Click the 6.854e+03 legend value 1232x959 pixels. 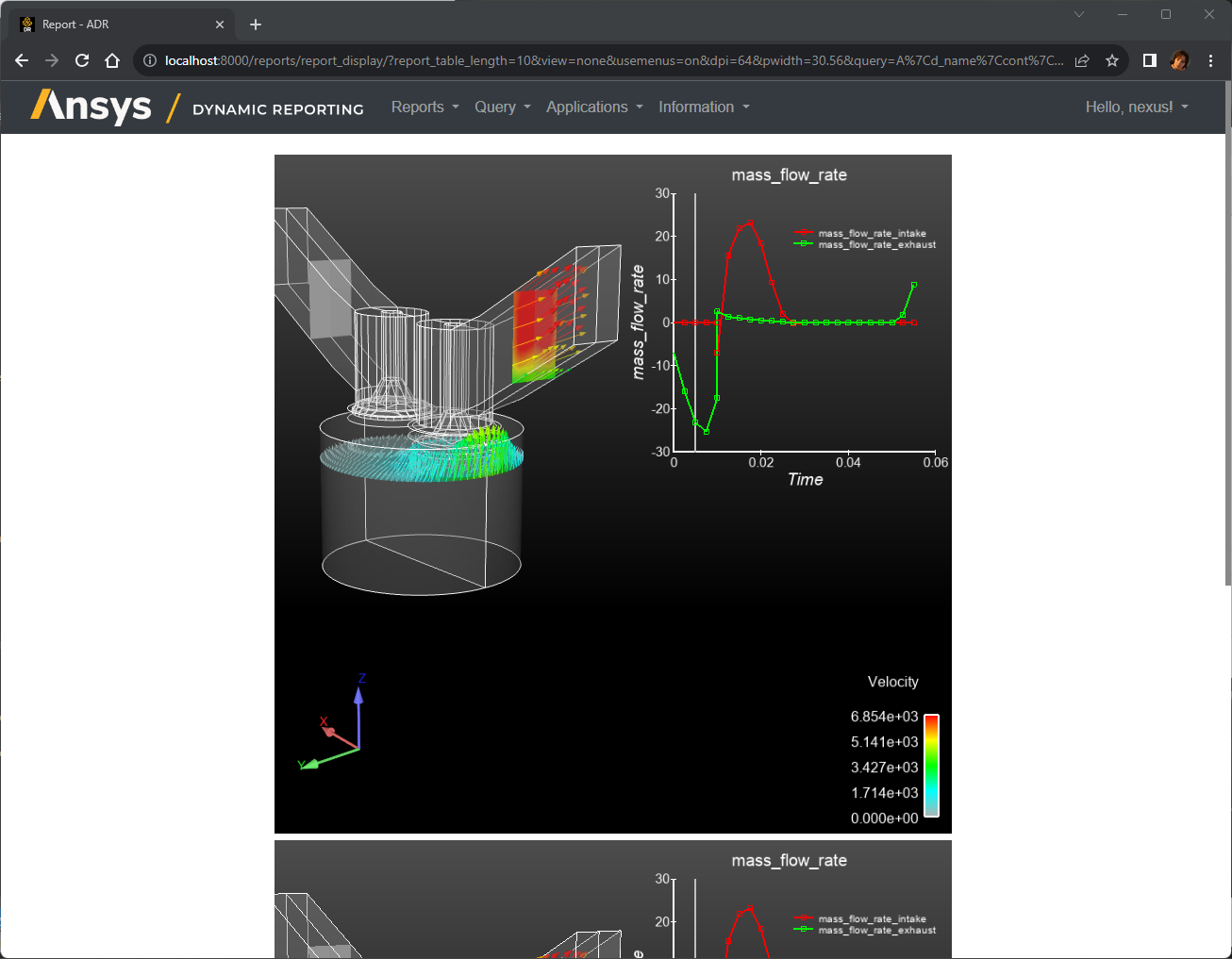pyautogui.click(x=884, y=717)
